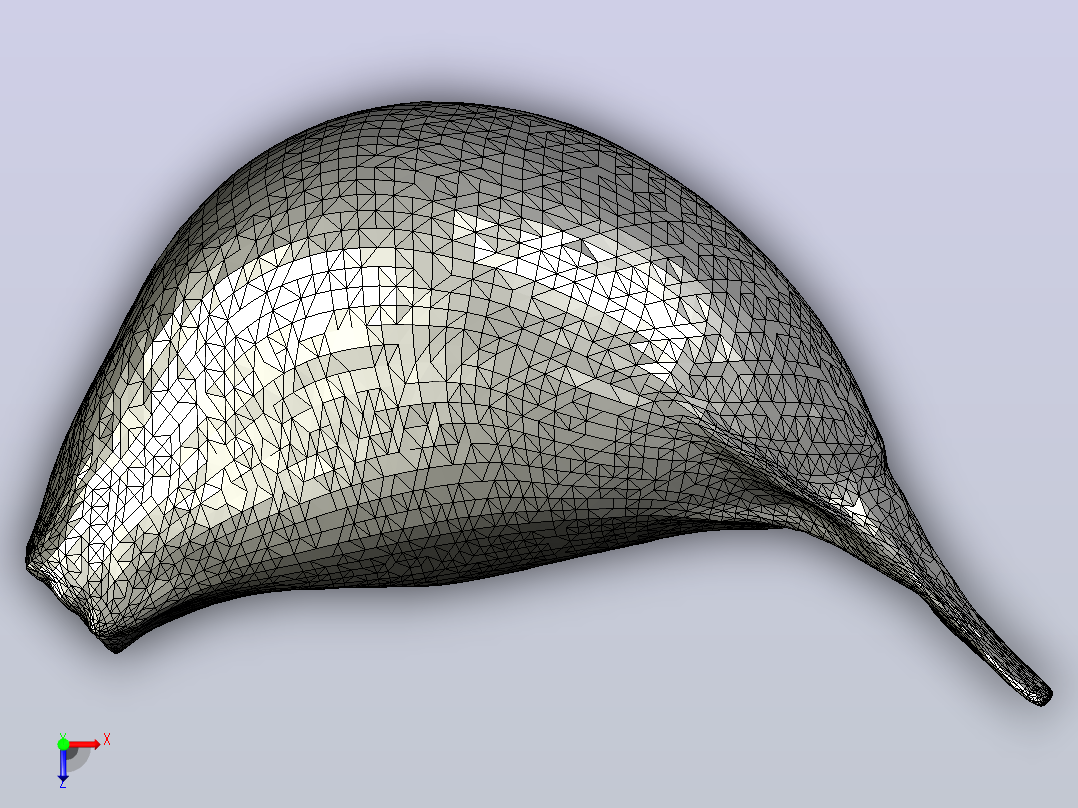Click the blue Z axis arrow of triad
Image resolution: width=1078 pixels, height=808 pixels.
[x=63, y=766]
